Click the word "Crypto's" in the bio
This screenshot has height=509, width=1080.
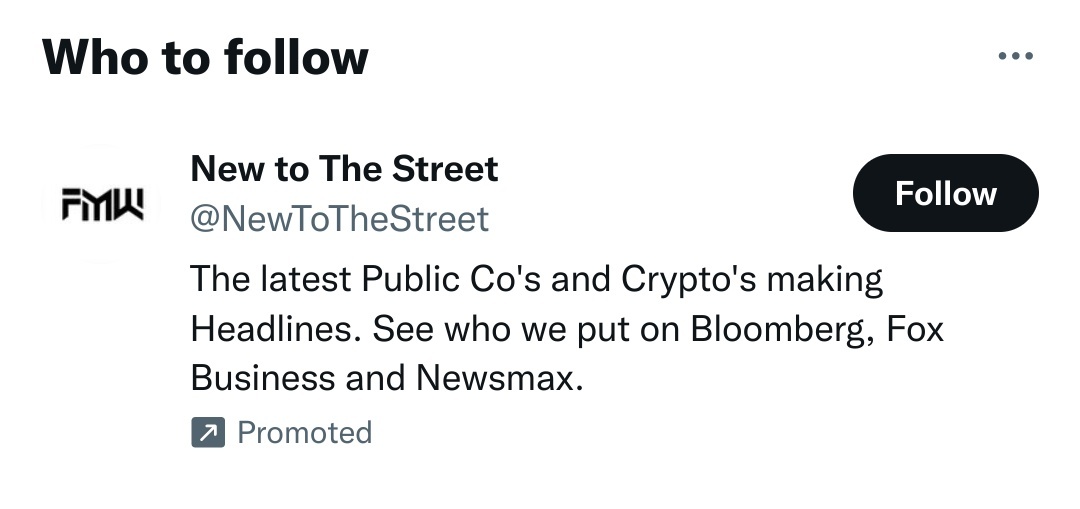pos(688,280)
